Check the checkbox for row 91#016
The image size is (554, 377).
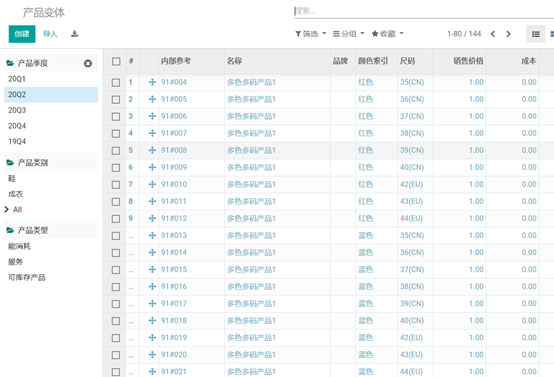(x=116, y=287)
